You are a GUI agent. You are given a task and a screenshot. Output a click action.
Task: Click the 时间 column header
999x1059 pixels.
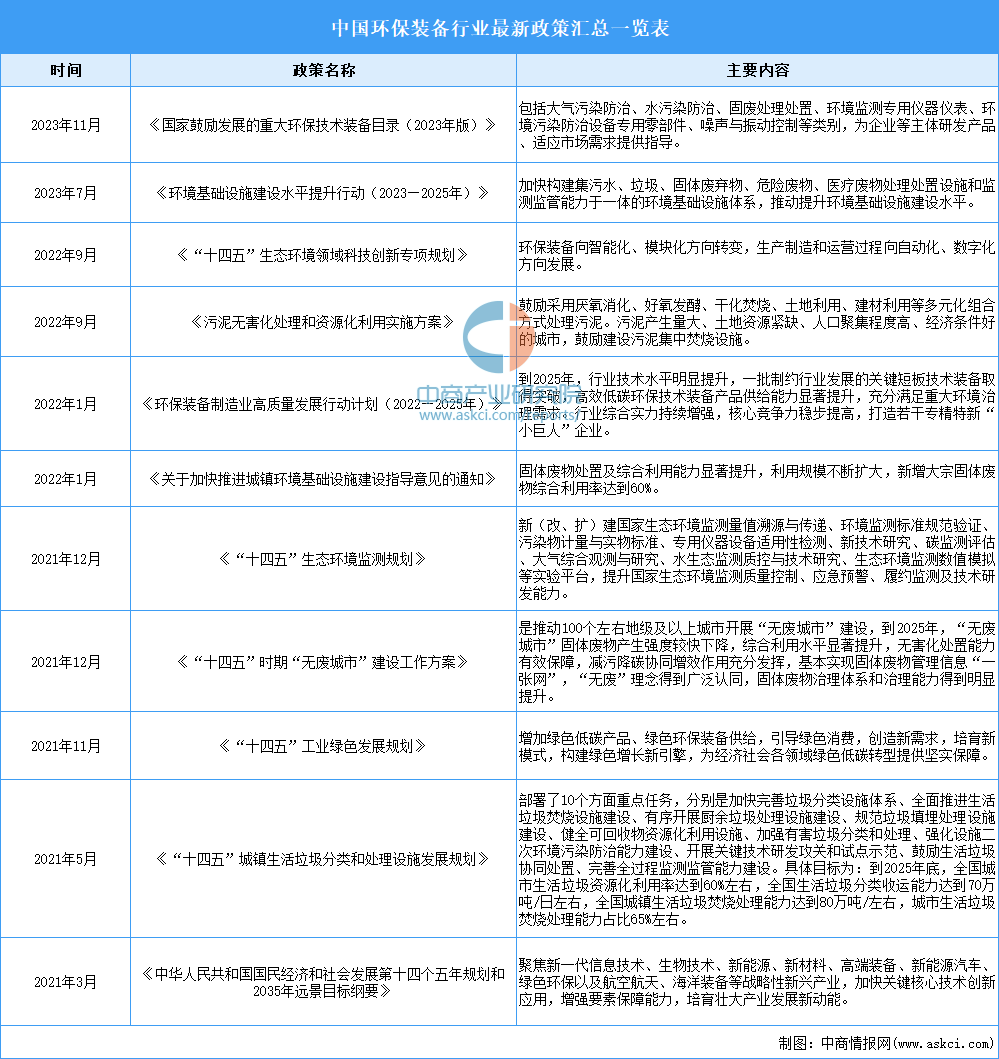[66, 70]
